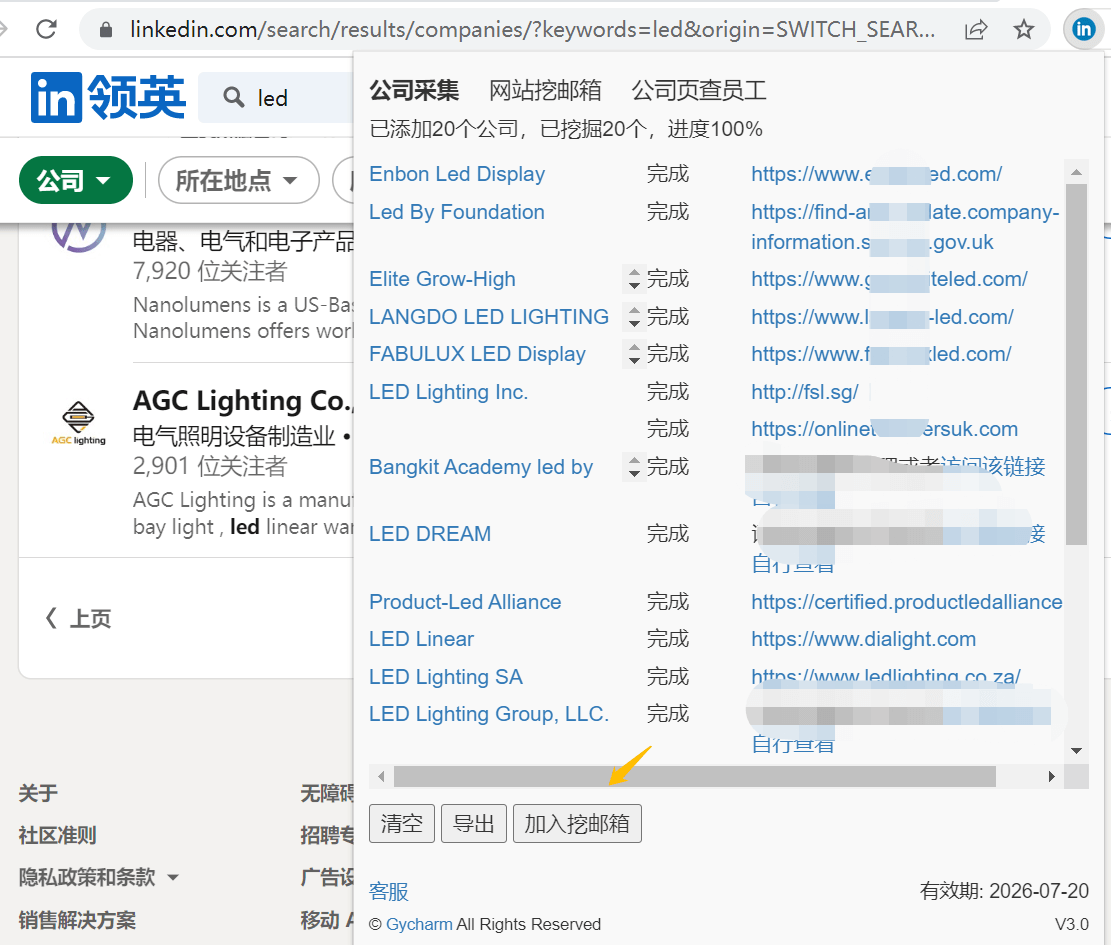Click the 完成 status for LED DREAM
Image resolution: width=1111 pixels, height=945 pixels.
[667, 534]
